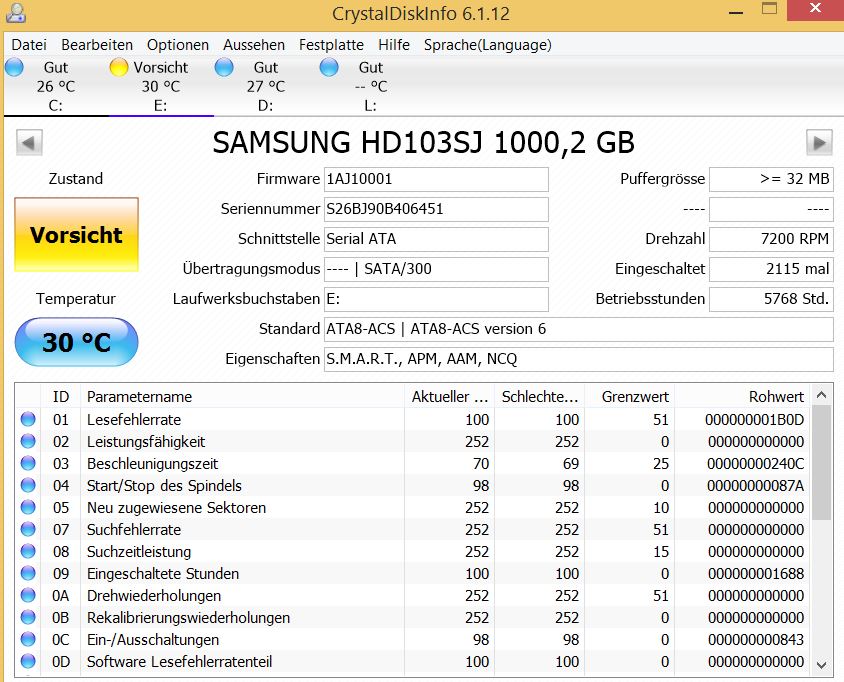Click status dot of Start/Stop des Spindels row
The height and width of the screenshot is (682, 844).
pyautogui.click(x=28, y=486)
